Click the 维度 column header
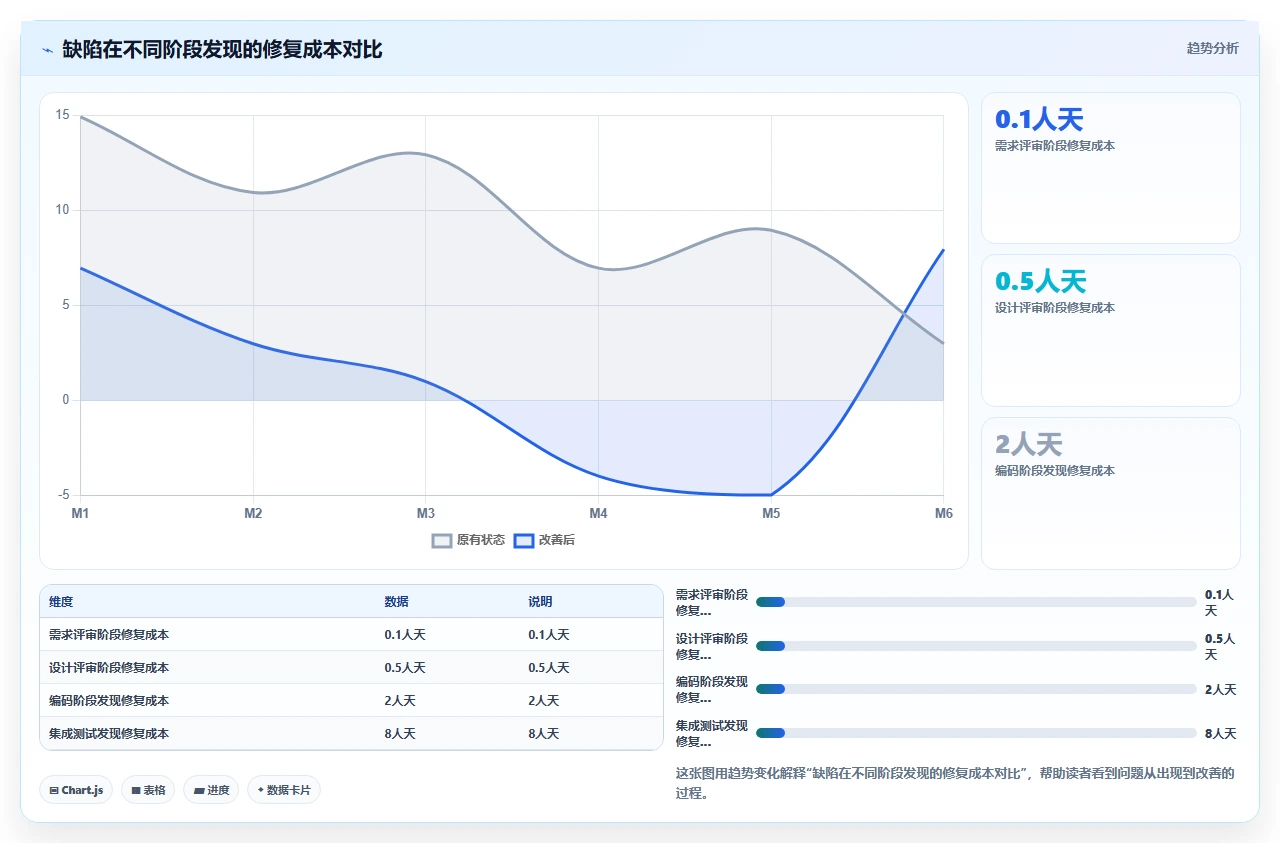 [61, 602]
